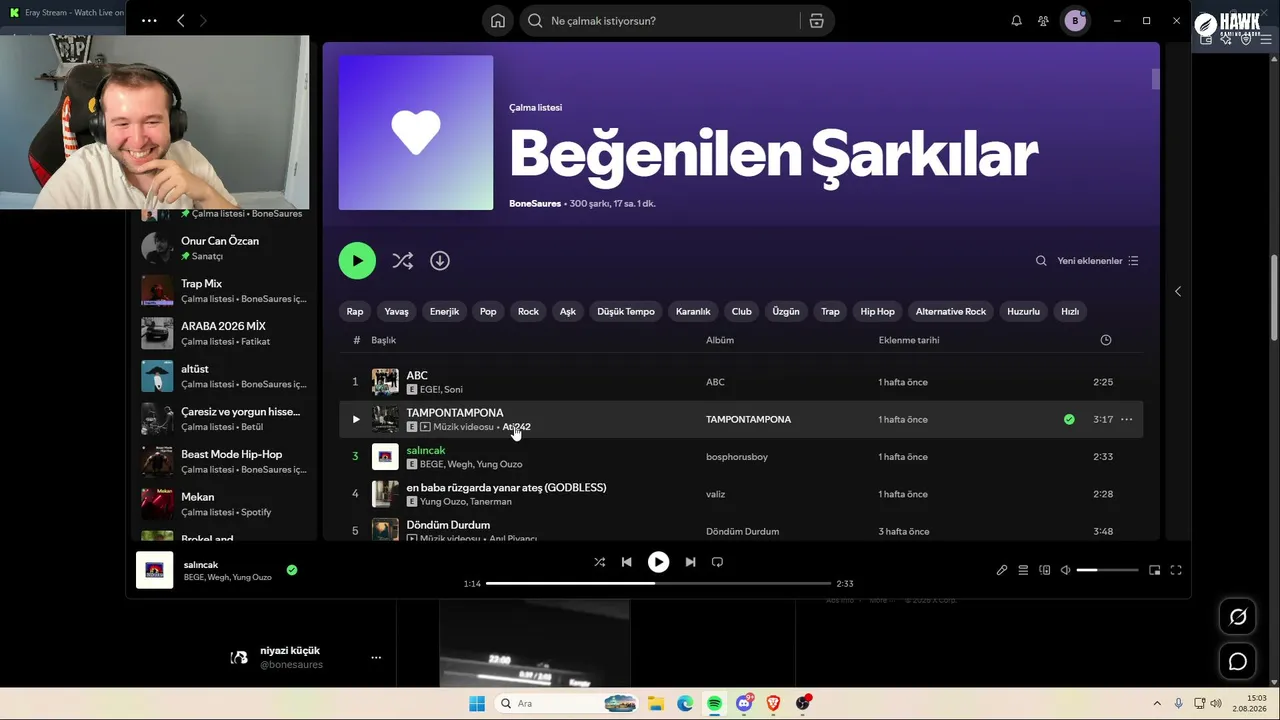Click the speech bubble floating button
This screenshot has height=720, width=1280.
tap(1238, 661)
